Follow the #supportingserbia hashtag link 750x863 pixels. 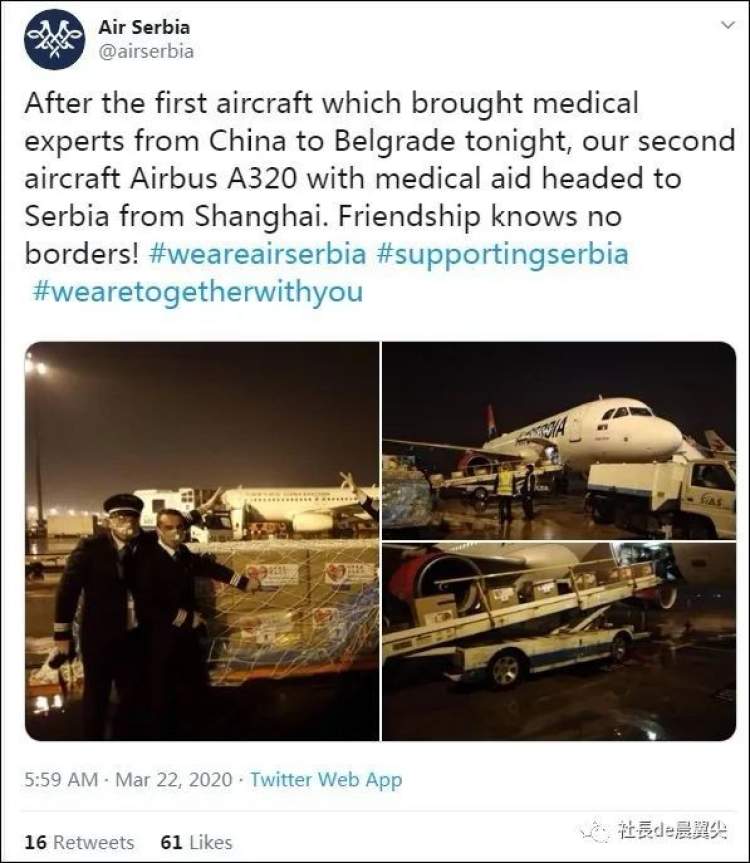(x=502, y=254)
